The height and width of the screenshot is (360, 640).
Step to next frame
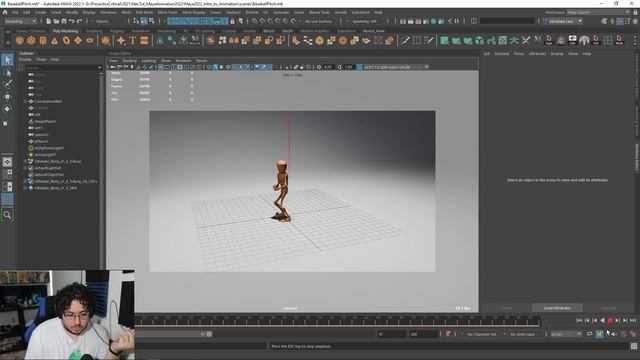pyautogui.click(x=618, y=321)
